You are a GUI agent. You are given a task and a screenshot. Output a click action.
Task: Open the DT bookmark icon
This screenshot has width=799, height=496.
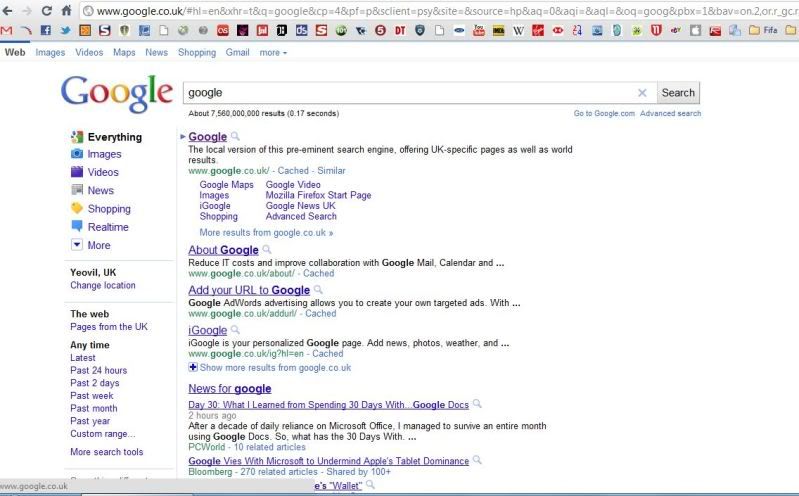[401, 31]
